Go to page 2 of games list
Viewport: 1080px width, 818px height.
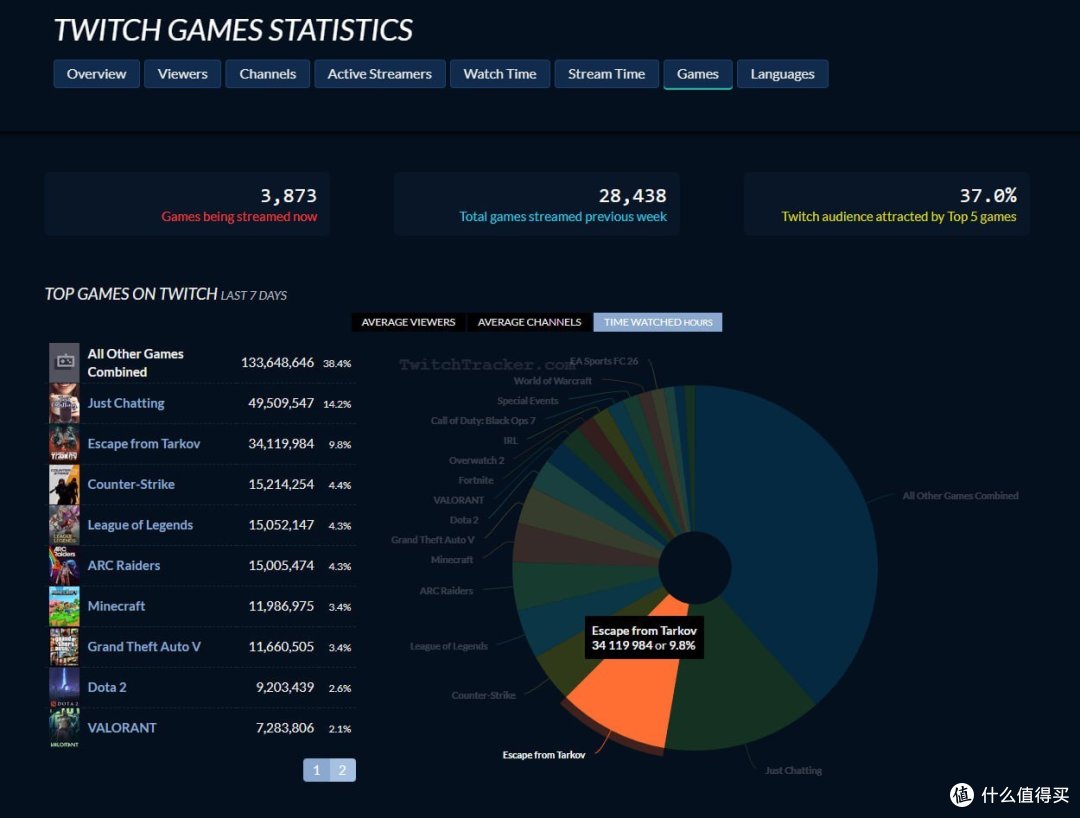pyautogui.click(x=342, y=770)
